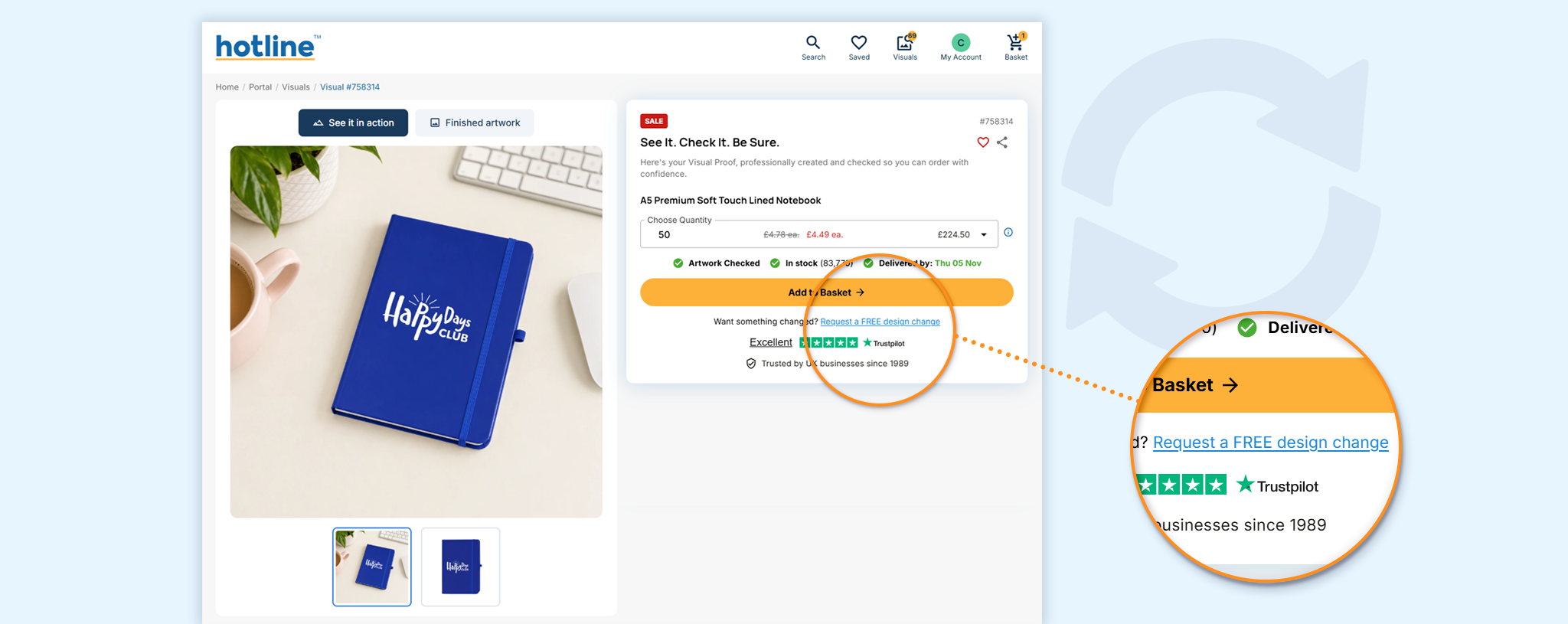Click the large notebook preview image
Image resolution: width=1568 pixels, height=624 pixels.
(x=416, y=332)
